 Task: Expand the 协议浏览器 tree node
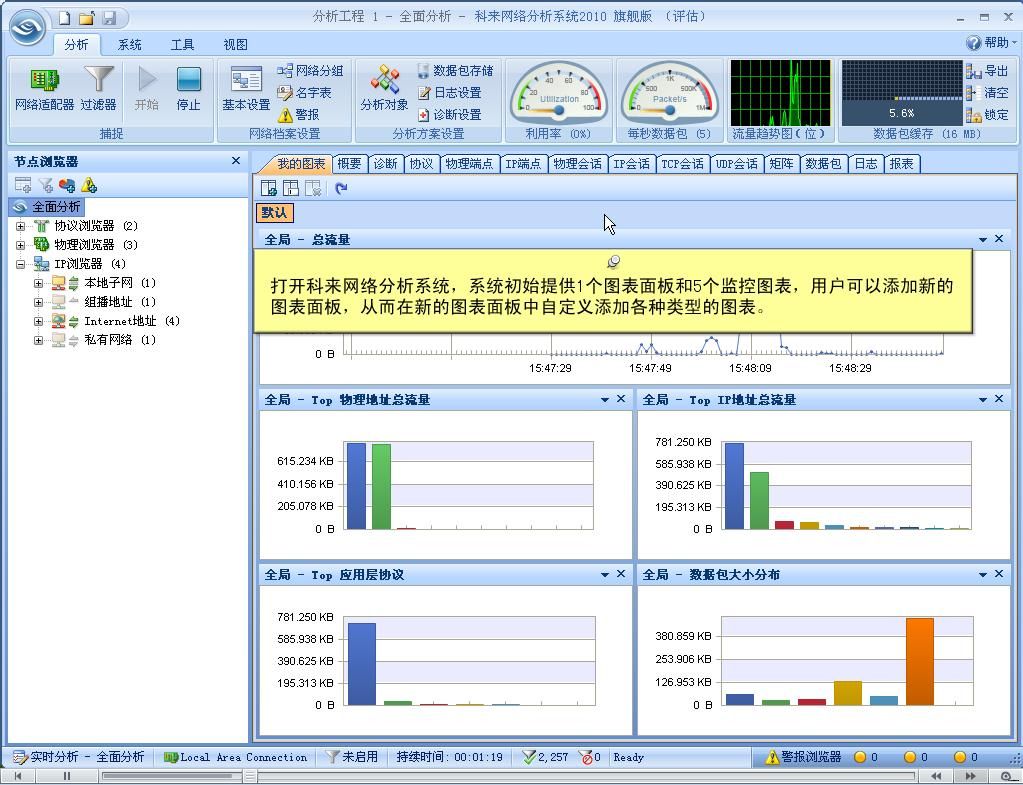20,226
